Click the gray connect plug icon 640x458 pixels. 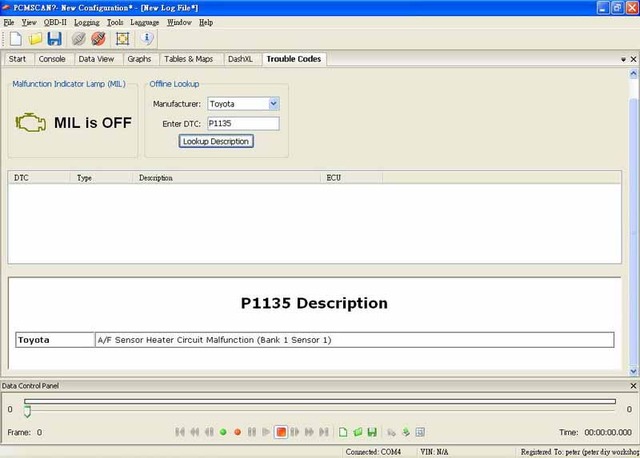coord(79,39)
